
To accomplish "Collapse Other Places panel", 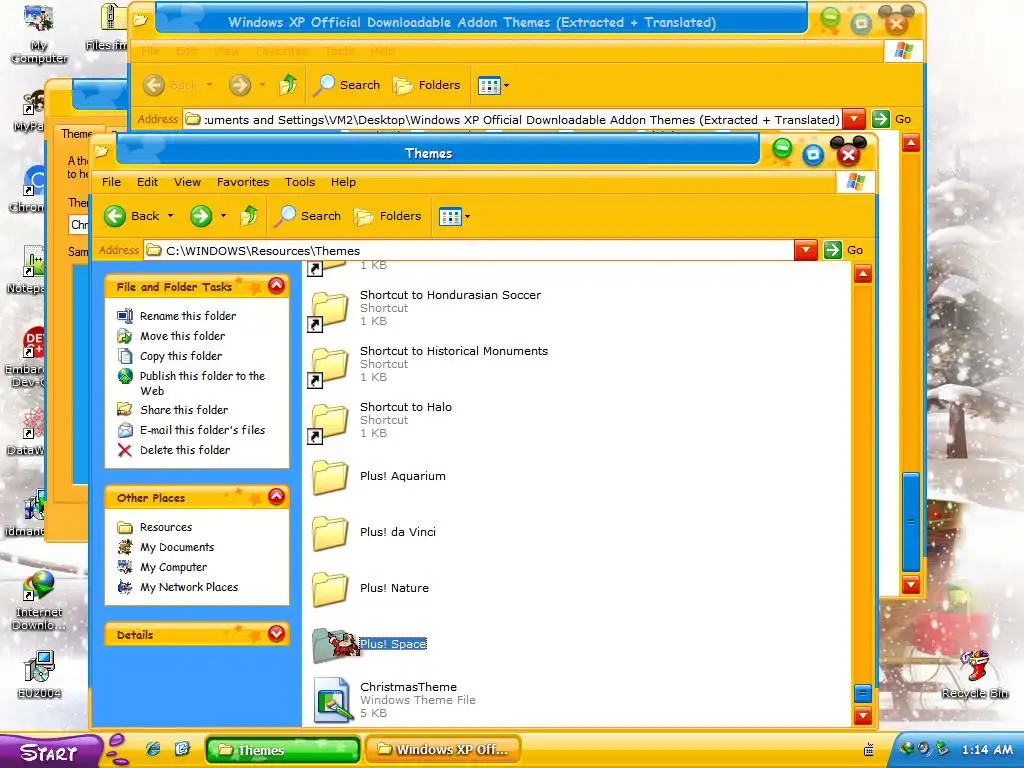I will click(276, 497).
